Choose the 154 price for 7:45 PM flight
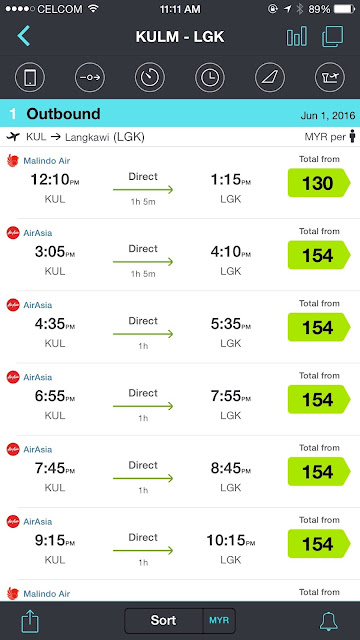The image size is (360, 640). 319,471
